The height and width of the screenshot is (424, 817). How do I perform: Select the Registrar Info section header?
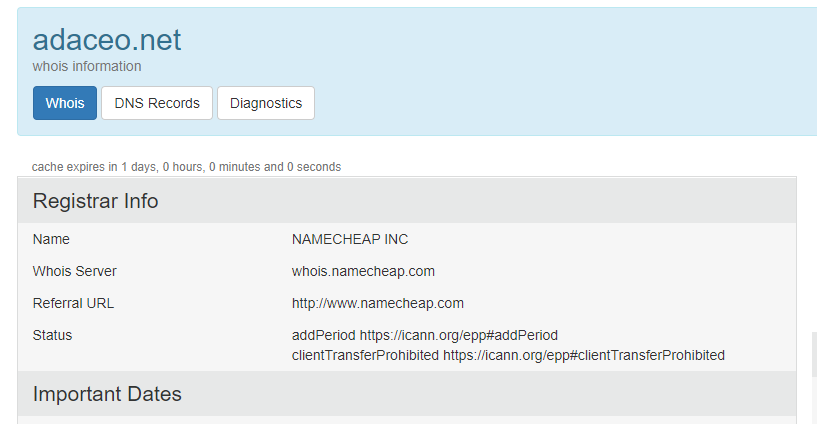[x=96, y=201]
